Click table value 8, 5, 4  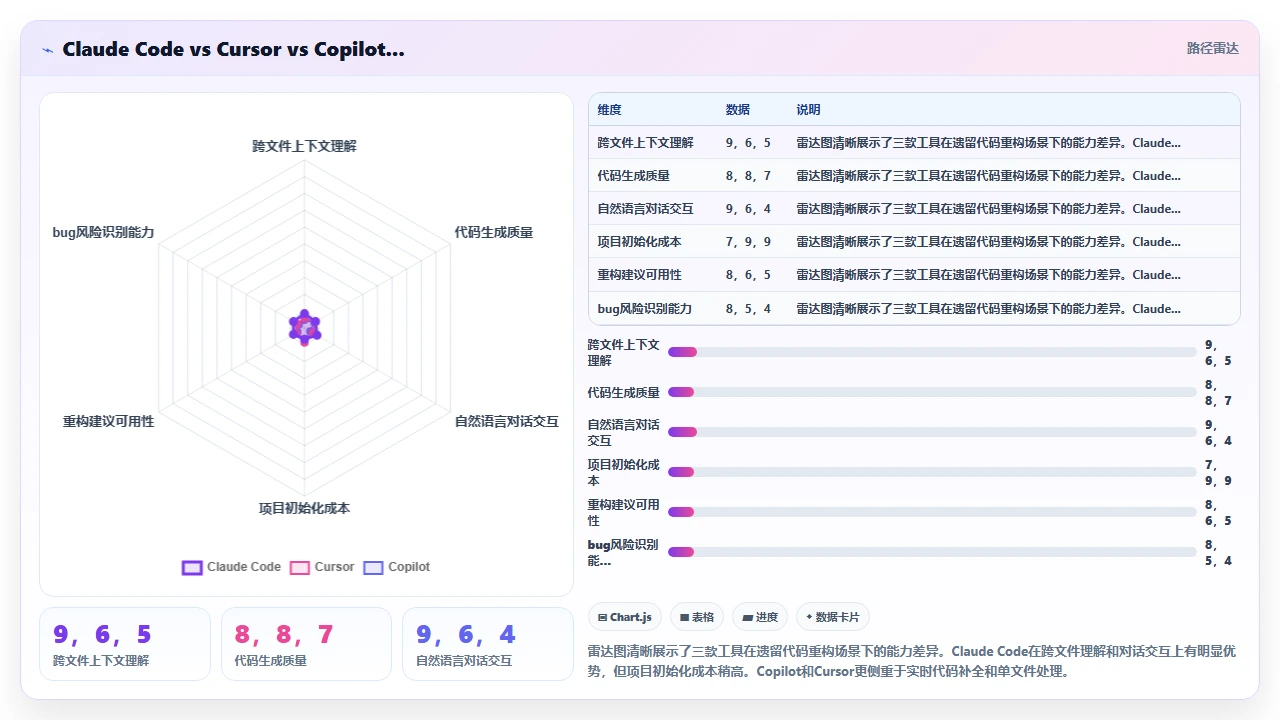click(749, 309)
